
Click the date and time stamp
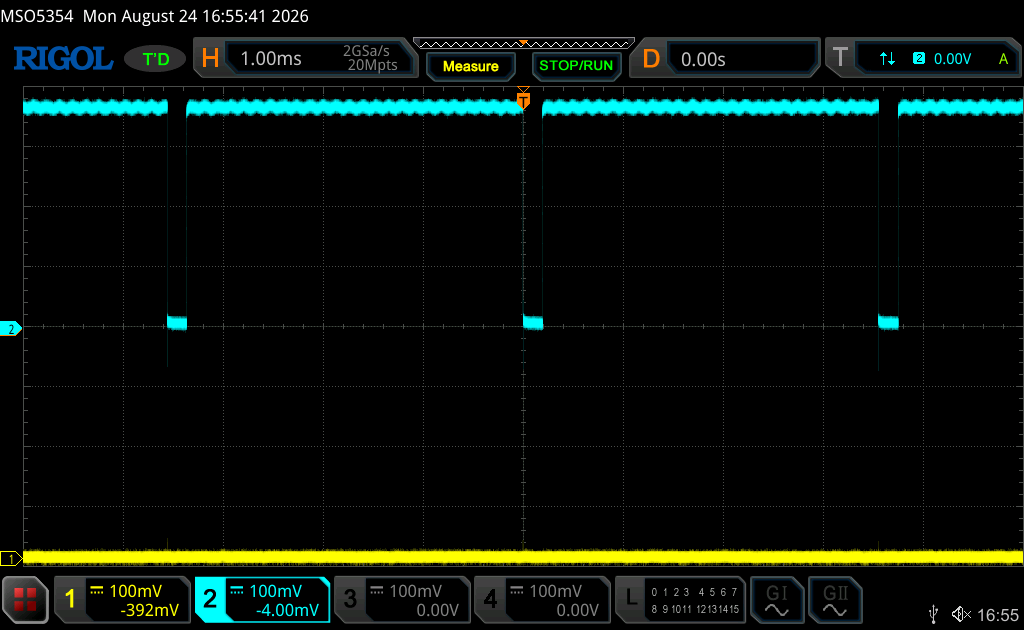pyautogui.click(x=195, y=16)
